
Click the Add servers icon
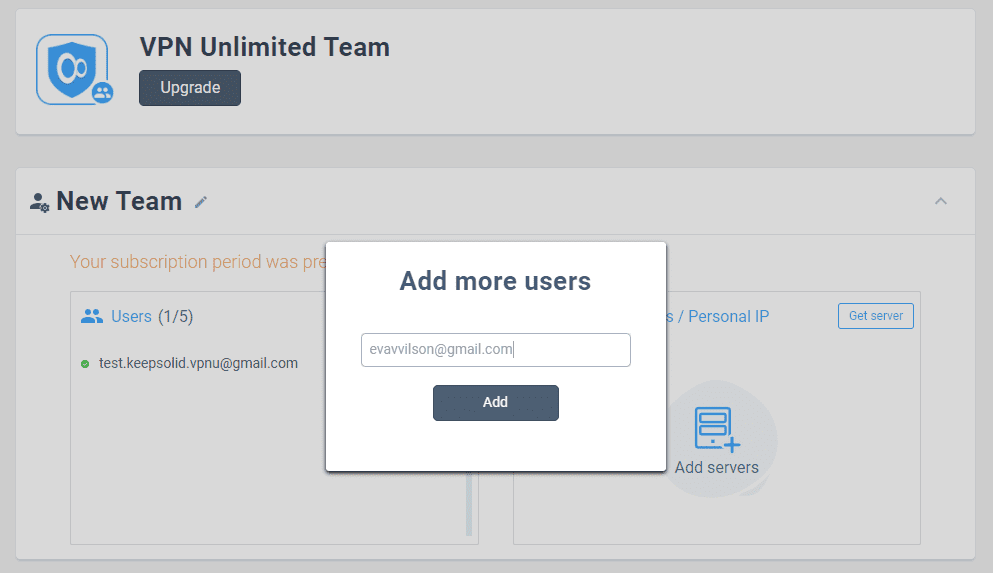point(716,430)
